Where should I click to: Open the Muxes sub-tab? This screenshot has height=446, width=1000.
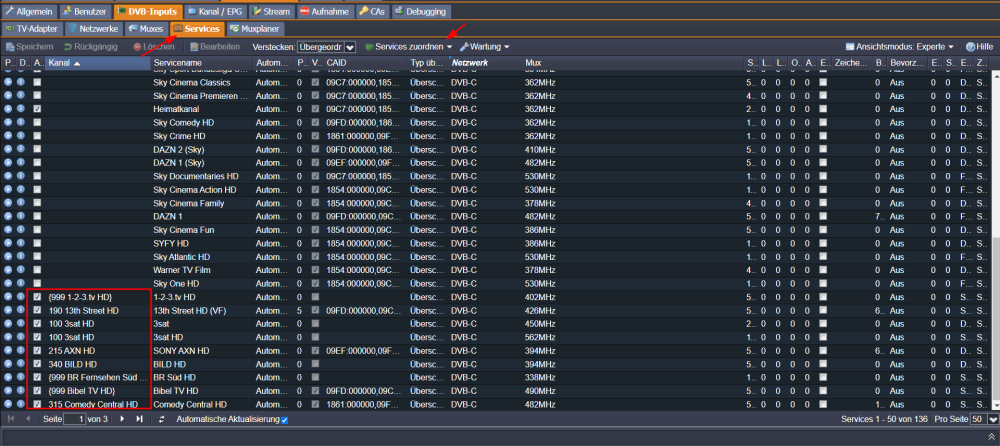point(147,29)
